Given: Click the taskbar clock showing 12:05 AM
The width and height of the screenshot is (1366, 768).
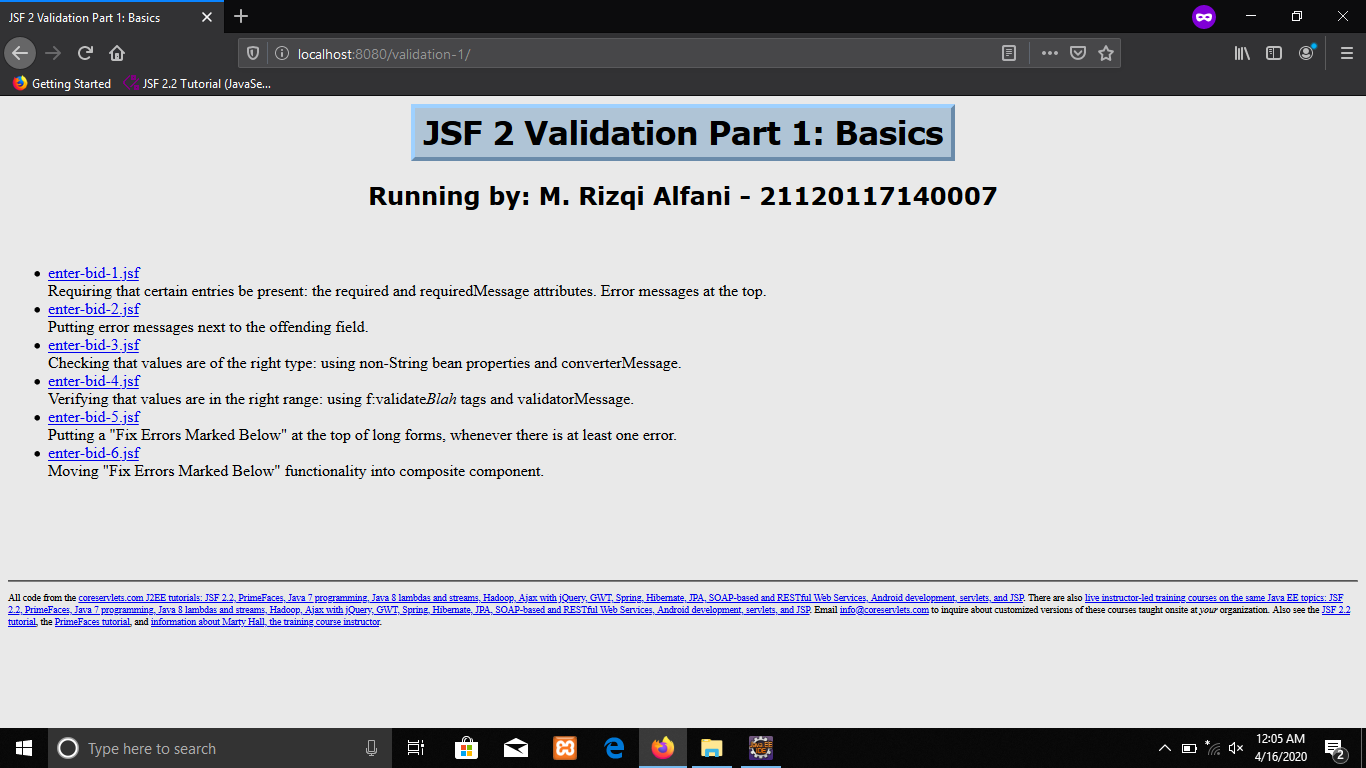Looking at the screenshot, I should pos(1281,748).
